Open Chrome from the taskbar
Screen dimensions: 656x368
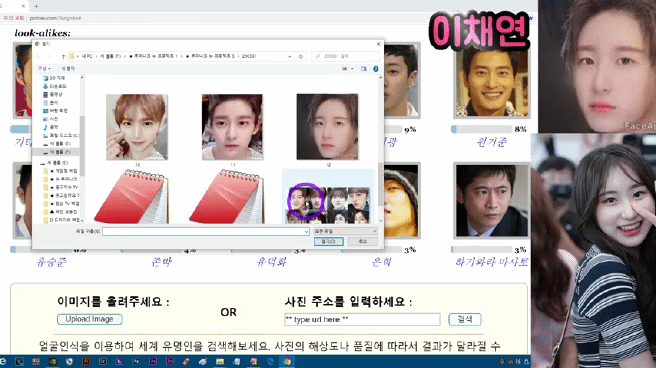point(287,362)
